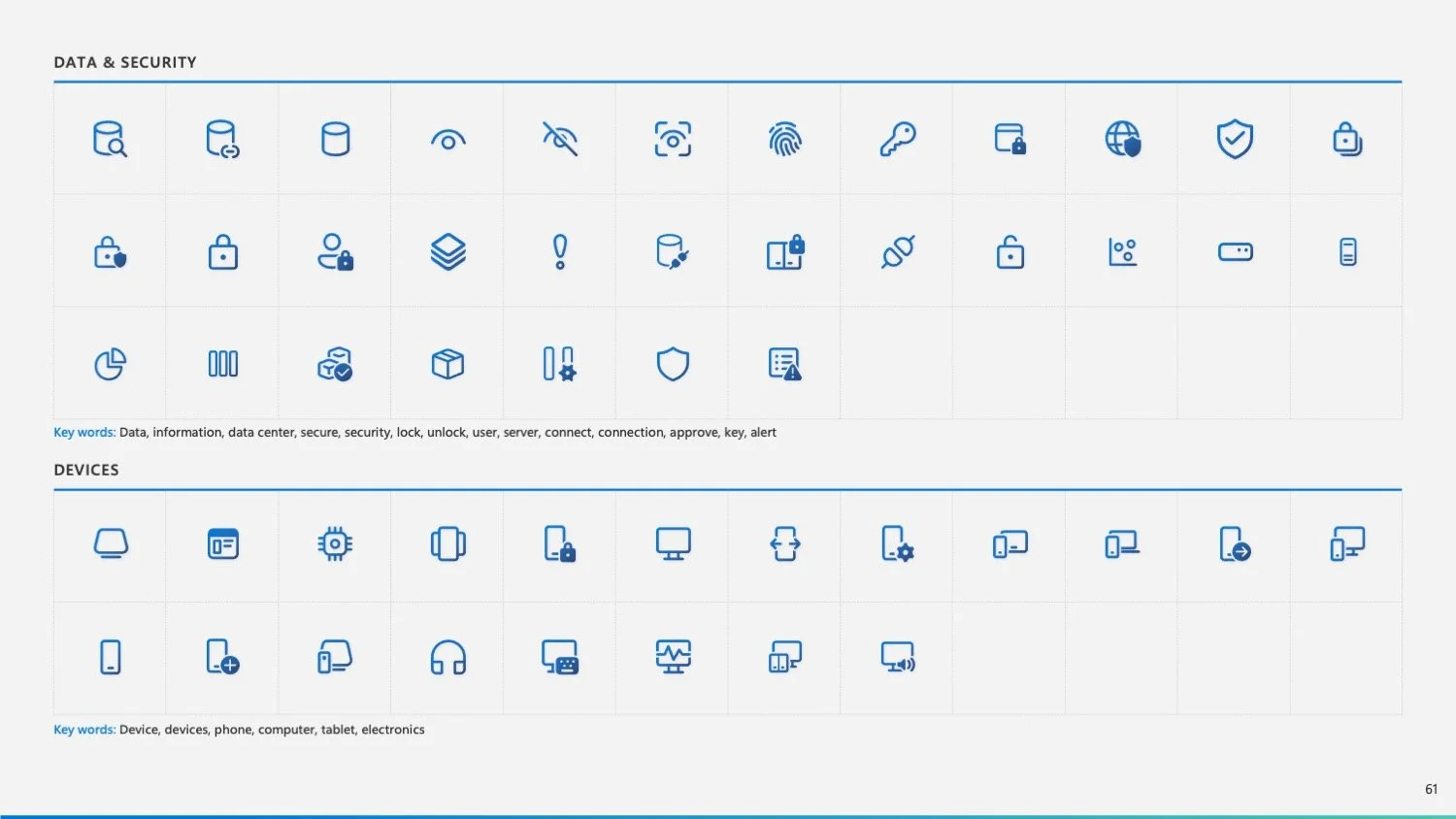Select the monitor with speaker sound icon
1456x819 pixels.
coord(898,657)
